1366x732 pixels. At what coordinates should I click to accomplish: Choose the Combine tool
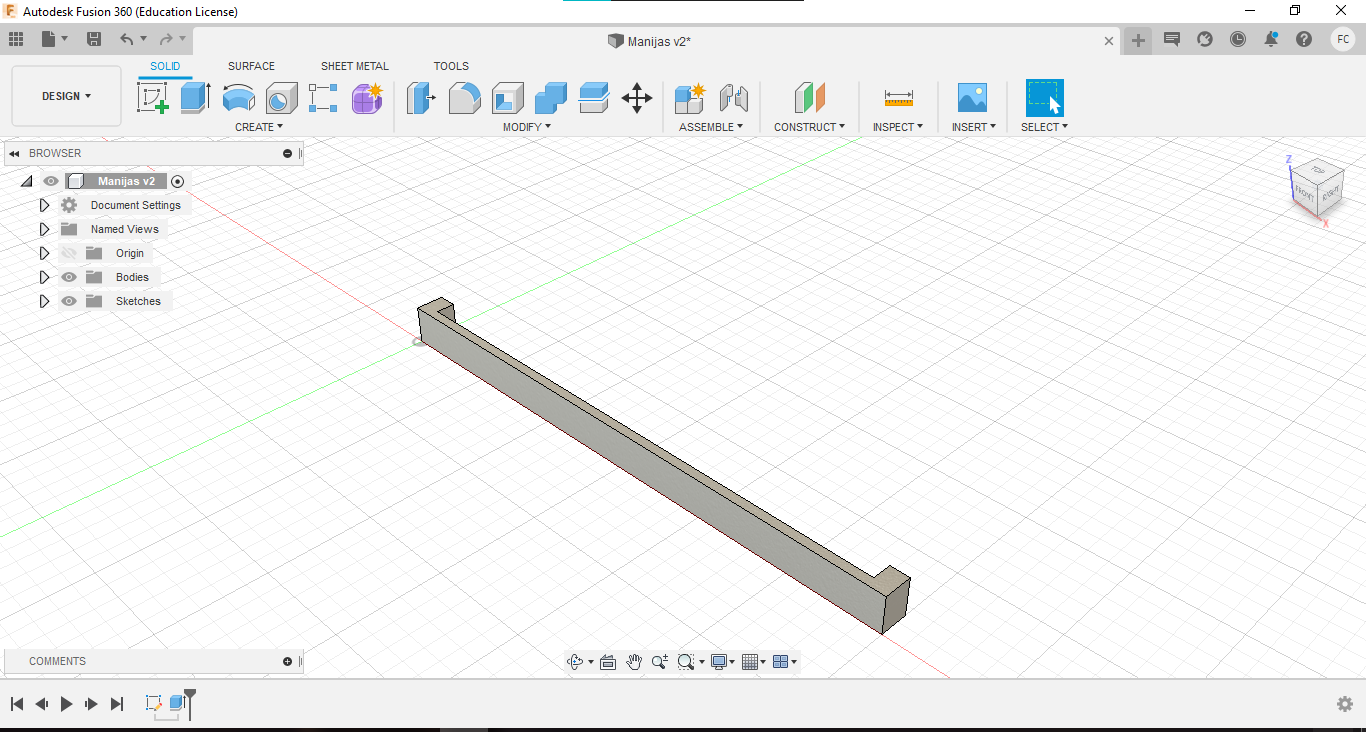550,98
